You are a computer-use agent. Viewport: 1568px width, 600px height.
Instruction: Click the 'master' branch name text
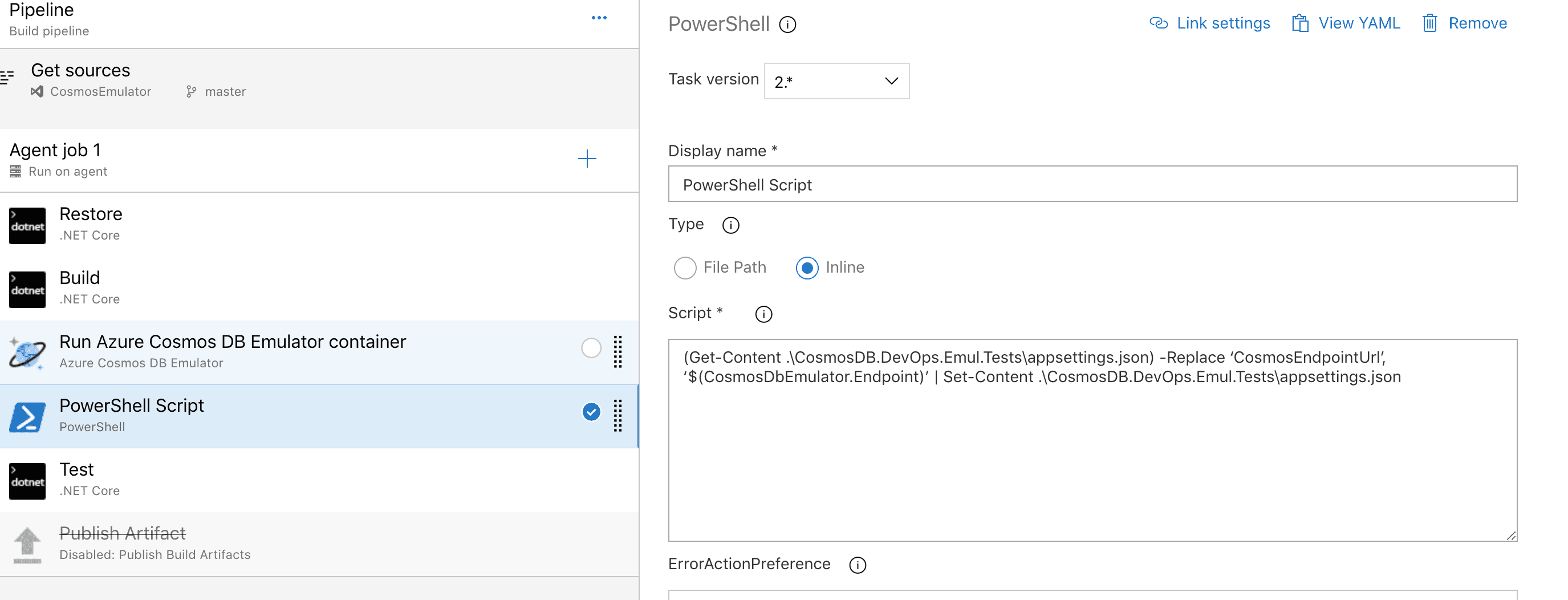(x=225, y=91)
